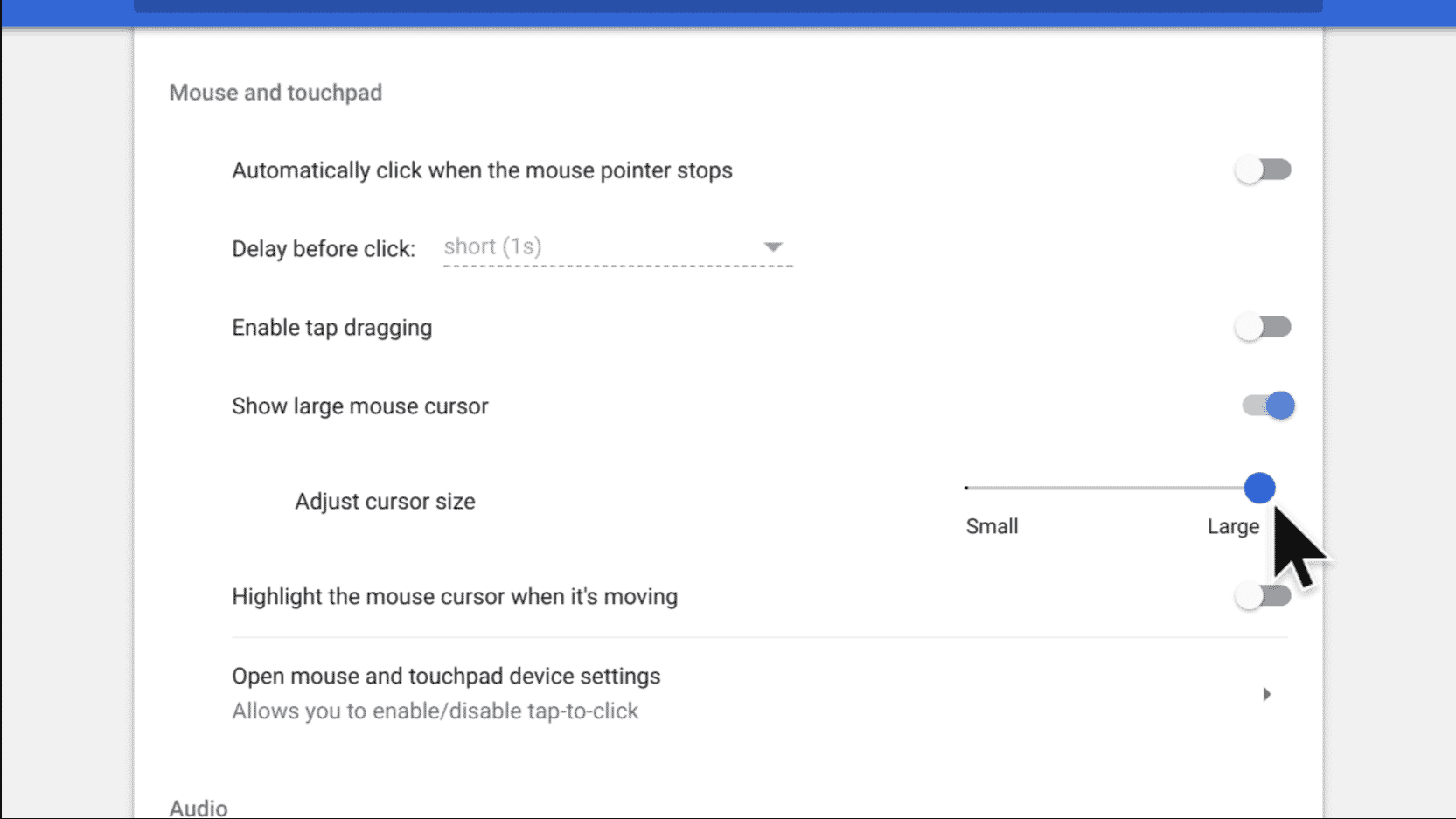
Task: Click the chevron beside mouse and touchpad device settings
Action: coord(1266,694)
